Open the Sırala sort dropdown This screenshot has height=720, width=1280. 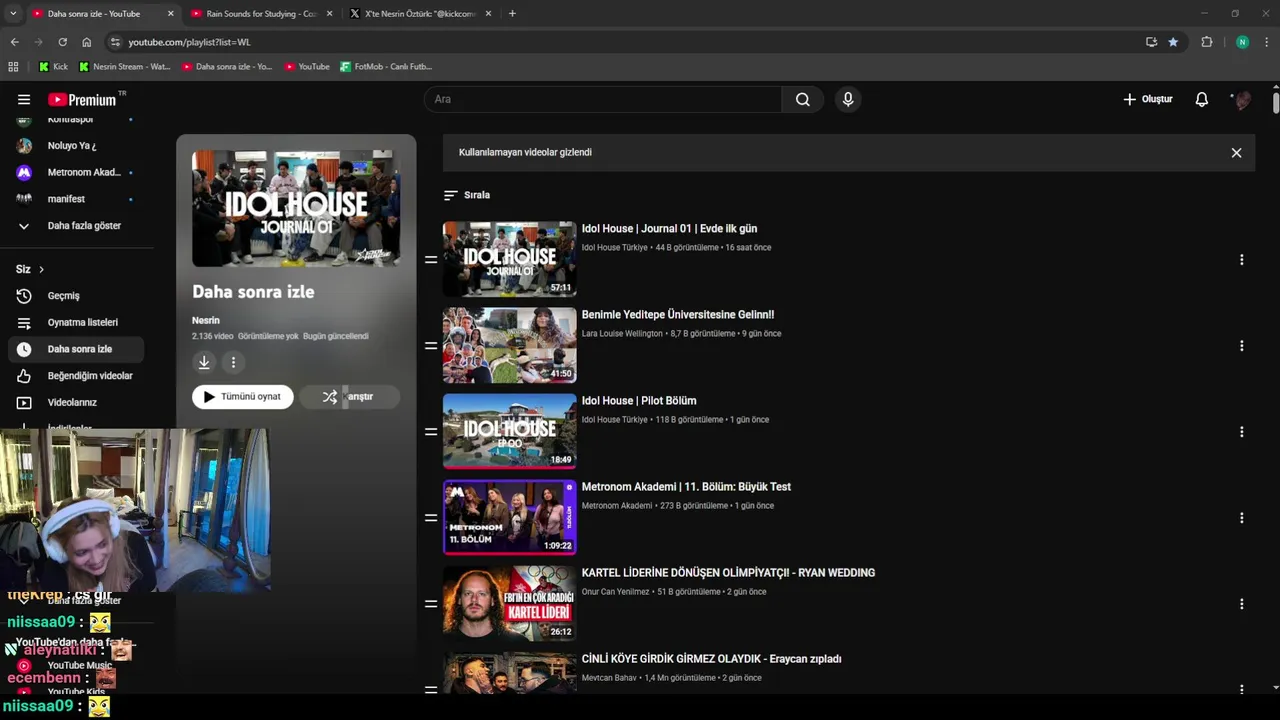click(x=467, y=195)
